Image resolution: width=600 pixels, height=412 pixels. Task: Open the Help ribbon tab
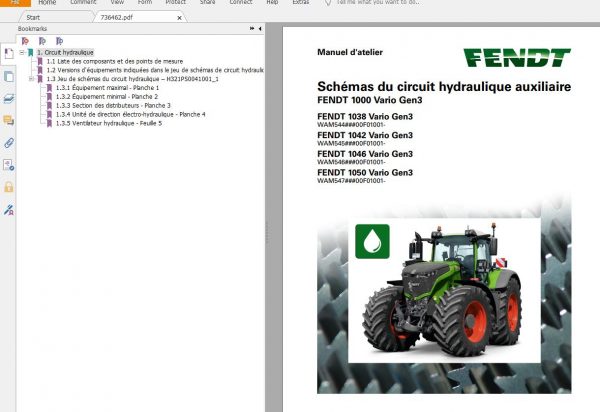pos(272,2)
